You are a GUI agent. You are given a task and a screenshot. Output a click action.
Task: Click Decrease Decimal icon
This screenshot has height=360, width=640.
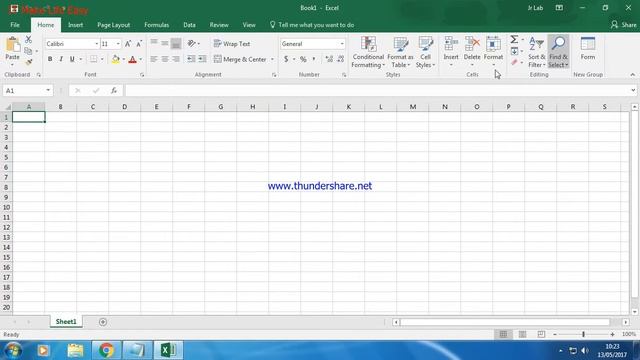341,59
